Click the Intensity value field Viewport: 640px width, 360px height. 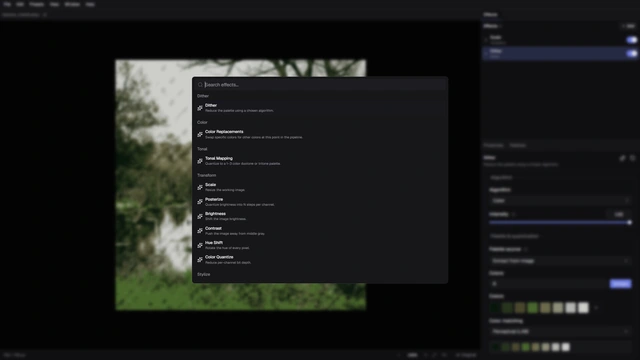(x=619, y=214)
